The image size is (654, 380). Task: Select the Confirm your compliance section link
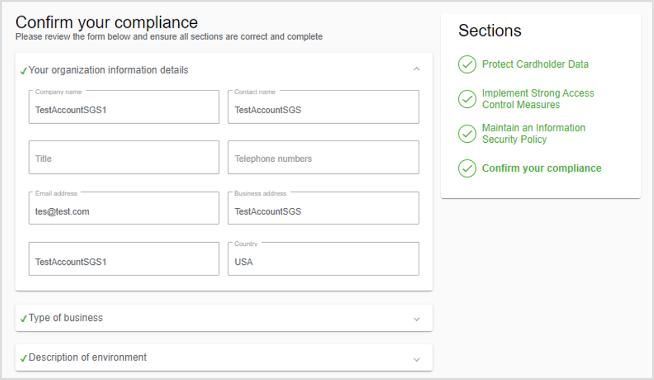click(x=541, y=168)
